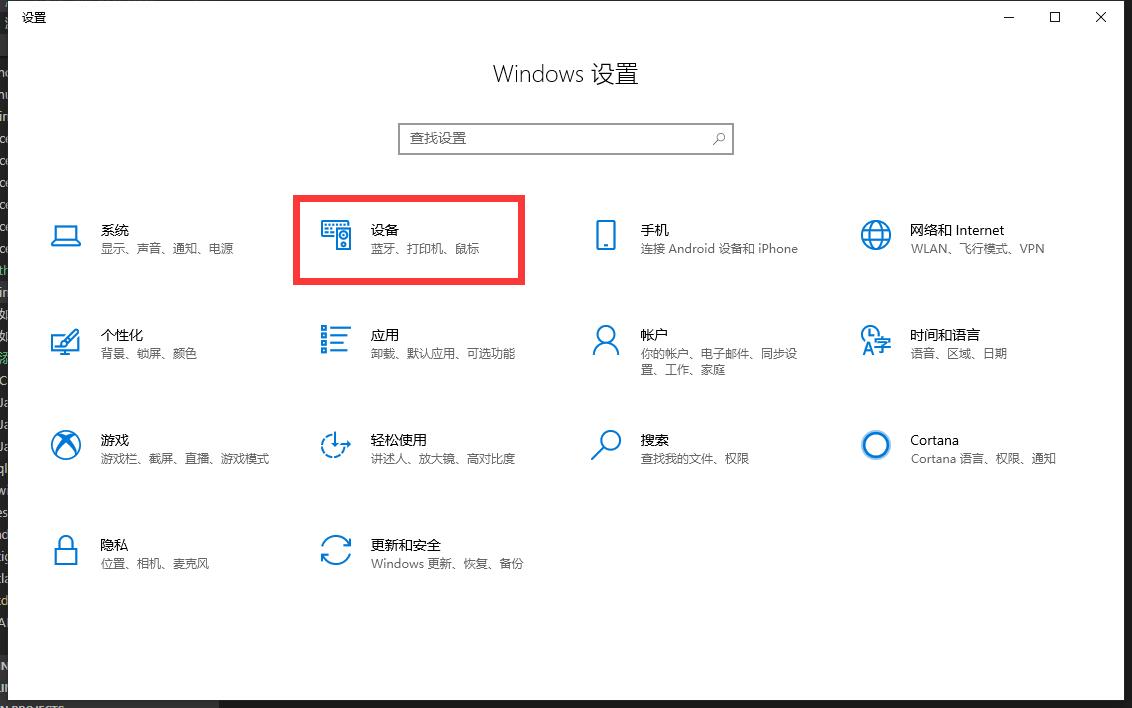Select the 网络和 Internet title text
This screenshot has height=708, width=1132.
tap(956, 230)
